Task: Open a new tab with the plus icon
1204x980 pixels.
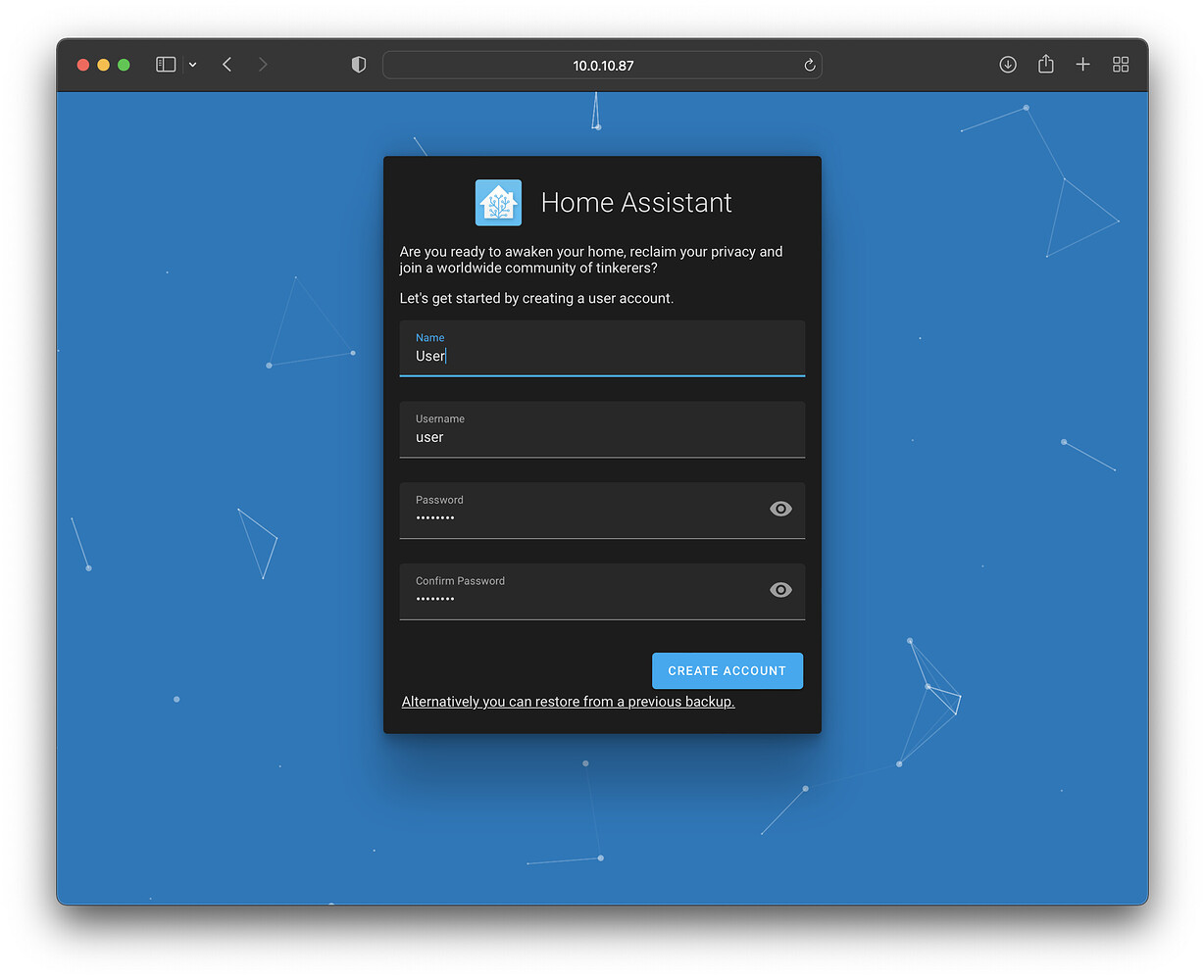Action: [x=1082, y=64]
